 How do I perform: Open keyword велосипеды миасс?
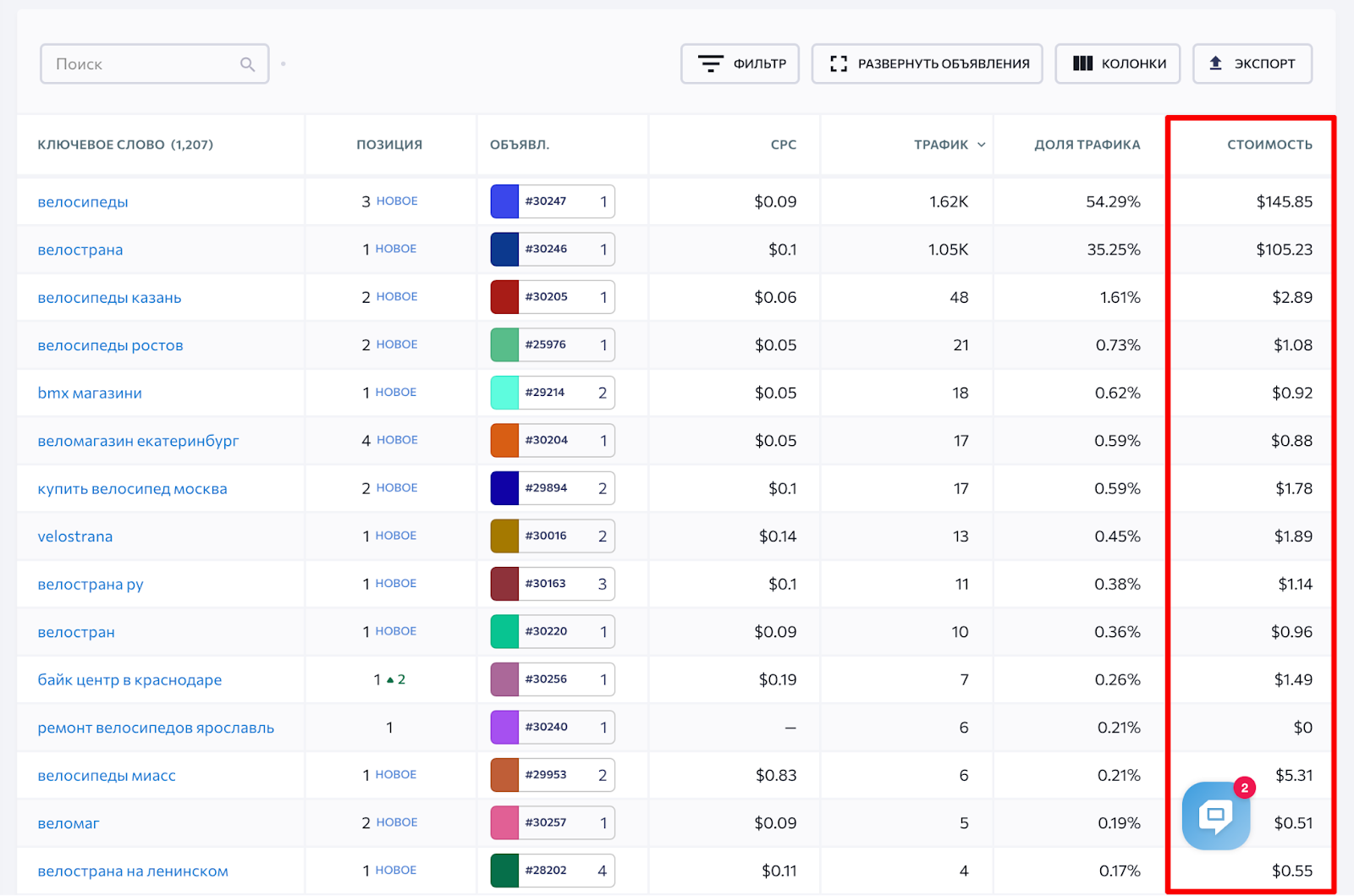(107, 776)
